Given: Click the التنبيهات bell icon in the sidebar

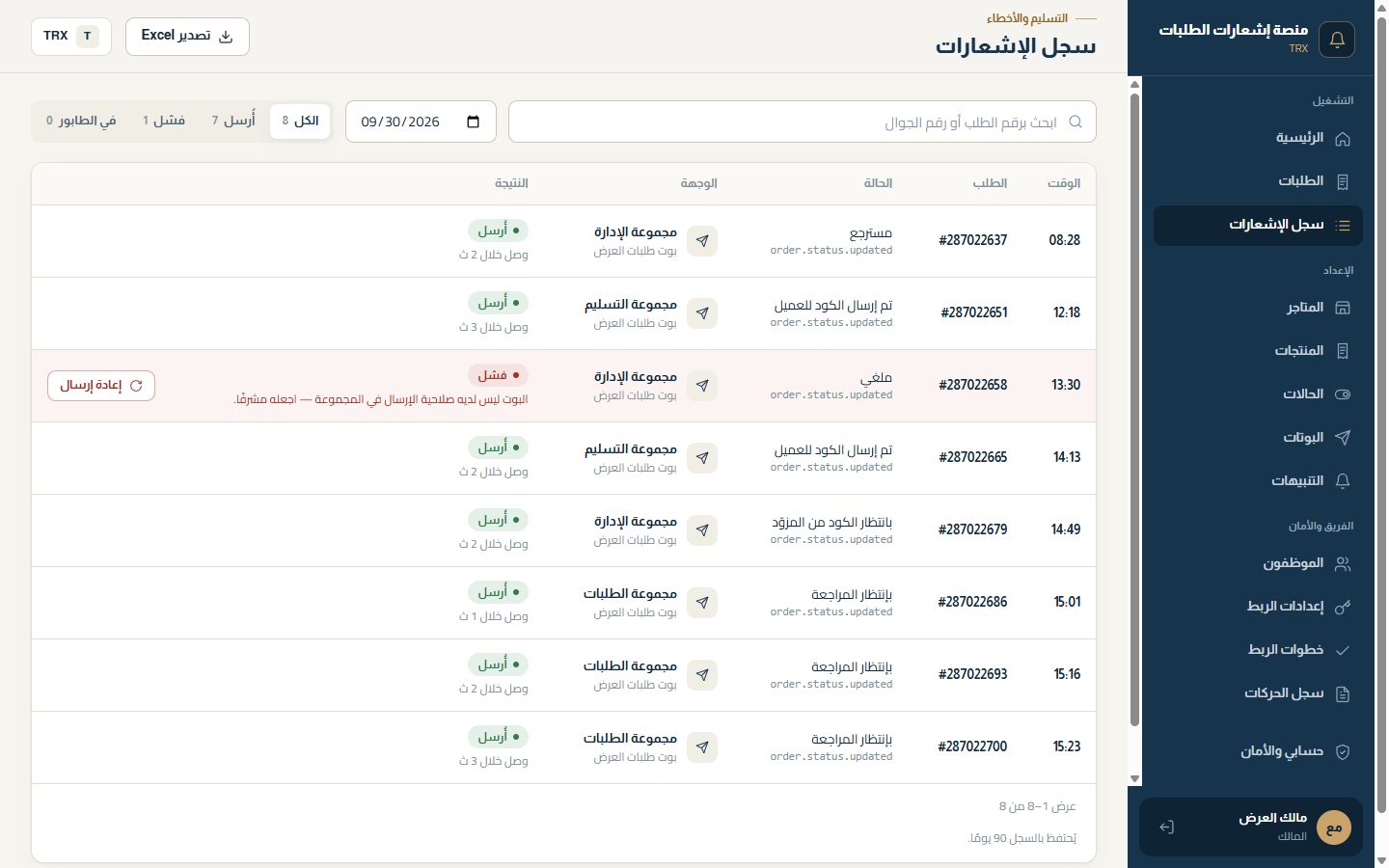Looking at the screenshot, I should (1342, 481).
